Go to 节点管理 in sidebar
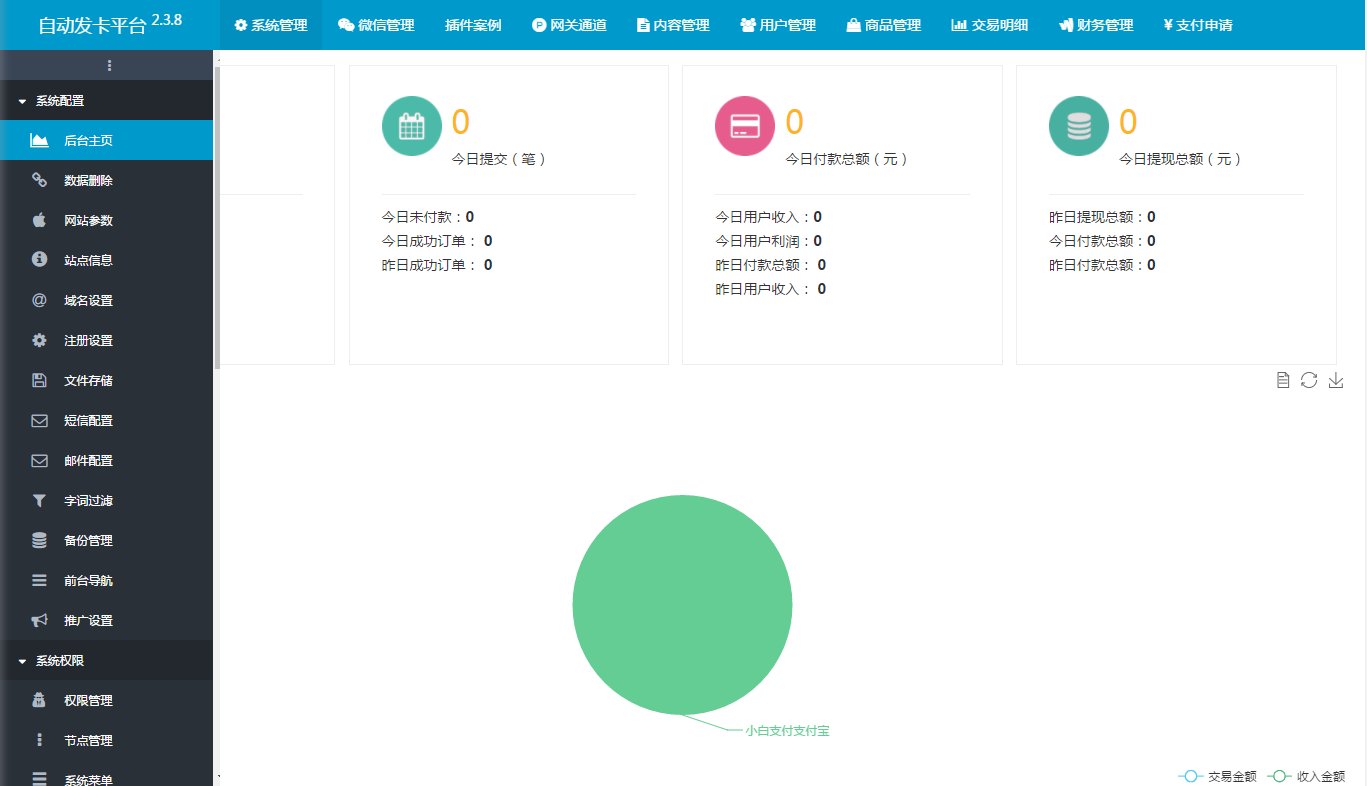This screenshot has height=786, width=1367. (x=106, y=740)
